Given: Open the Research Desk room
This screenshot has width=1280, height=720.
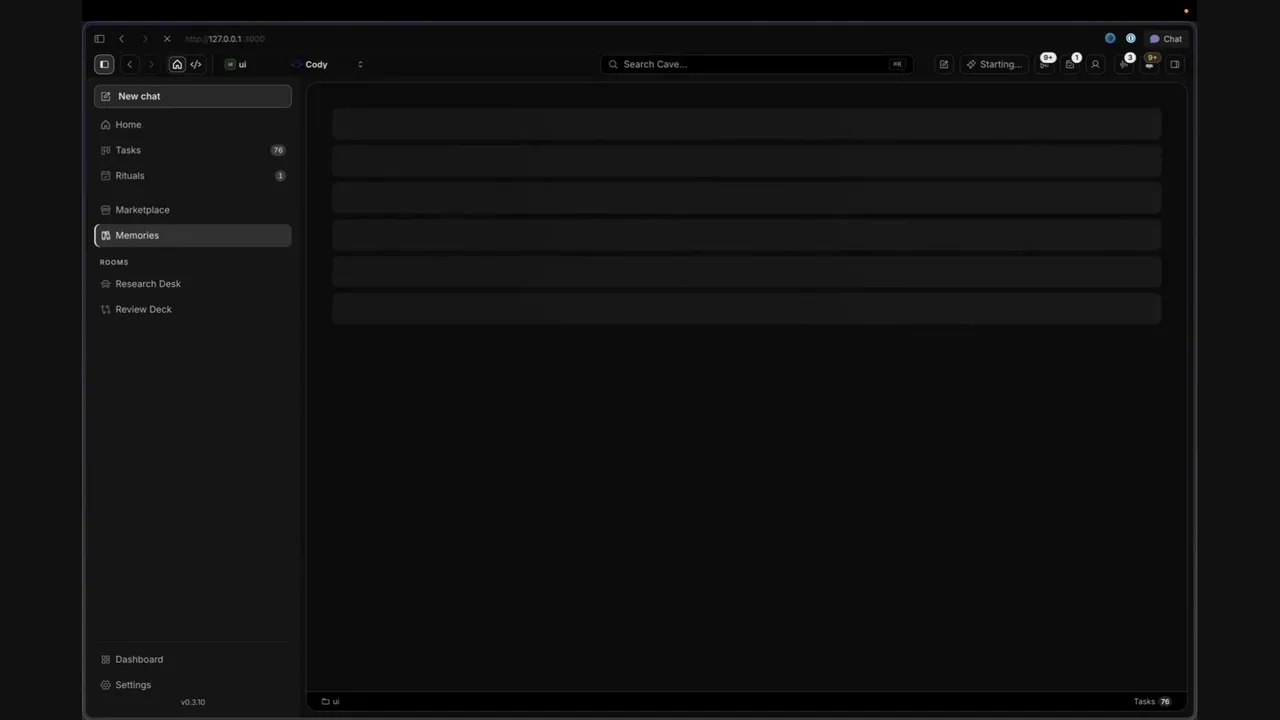Looking at the screenshot, I should [x=193, y=284].
